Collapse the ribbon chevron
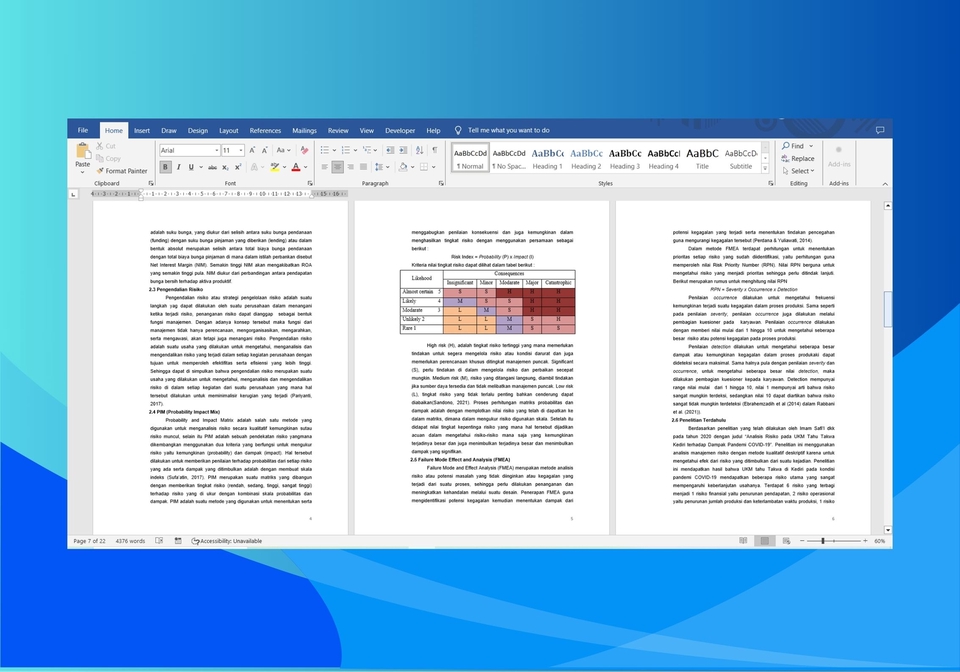Viewport: 960px width, 672px height. (x=885, y=184)
